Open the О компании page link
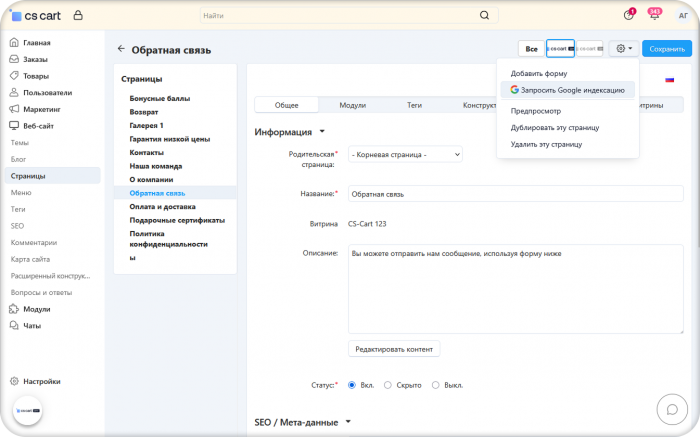This screenshot has height=437, width=700. (x=151, y=179)
